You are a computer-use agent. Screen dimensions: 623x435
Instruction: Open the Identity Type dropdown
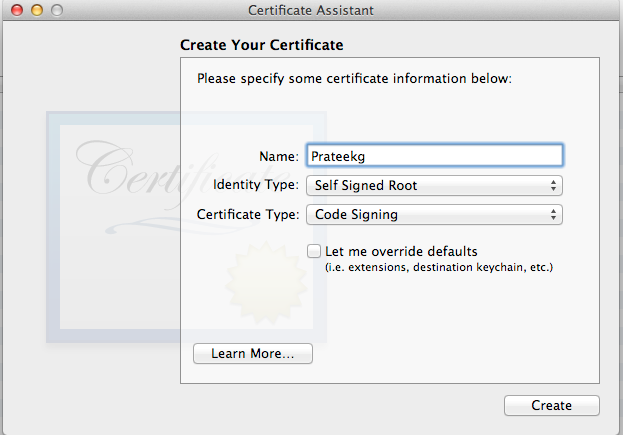435,186
